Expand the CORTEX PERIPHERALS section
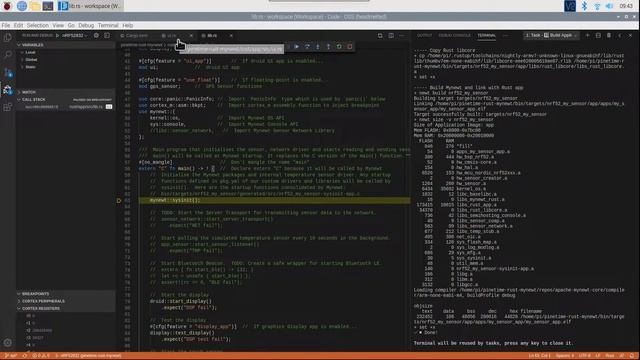640x360 pixels. point(65,301)
